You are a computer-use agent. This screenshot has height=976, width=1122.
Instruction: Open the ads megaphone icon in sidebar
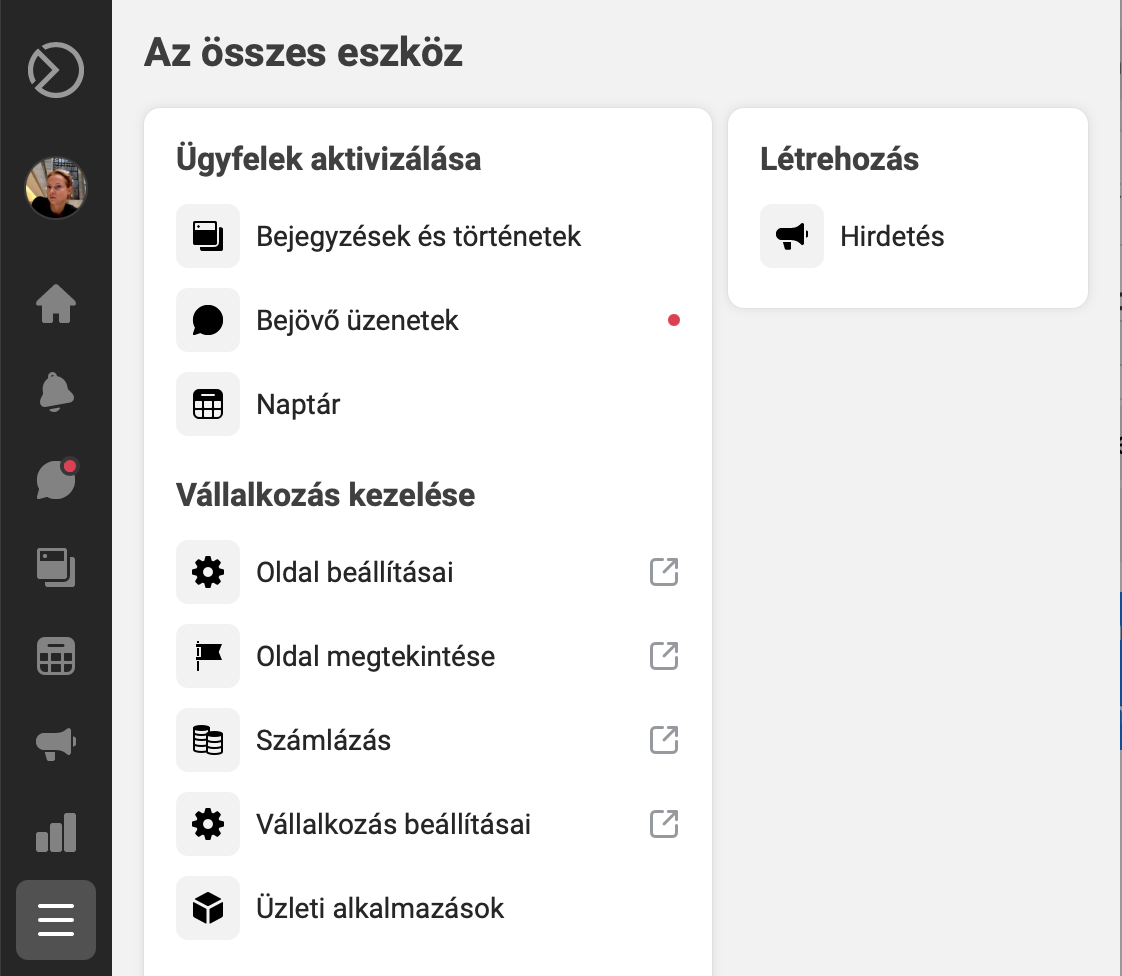click(56, 744)
